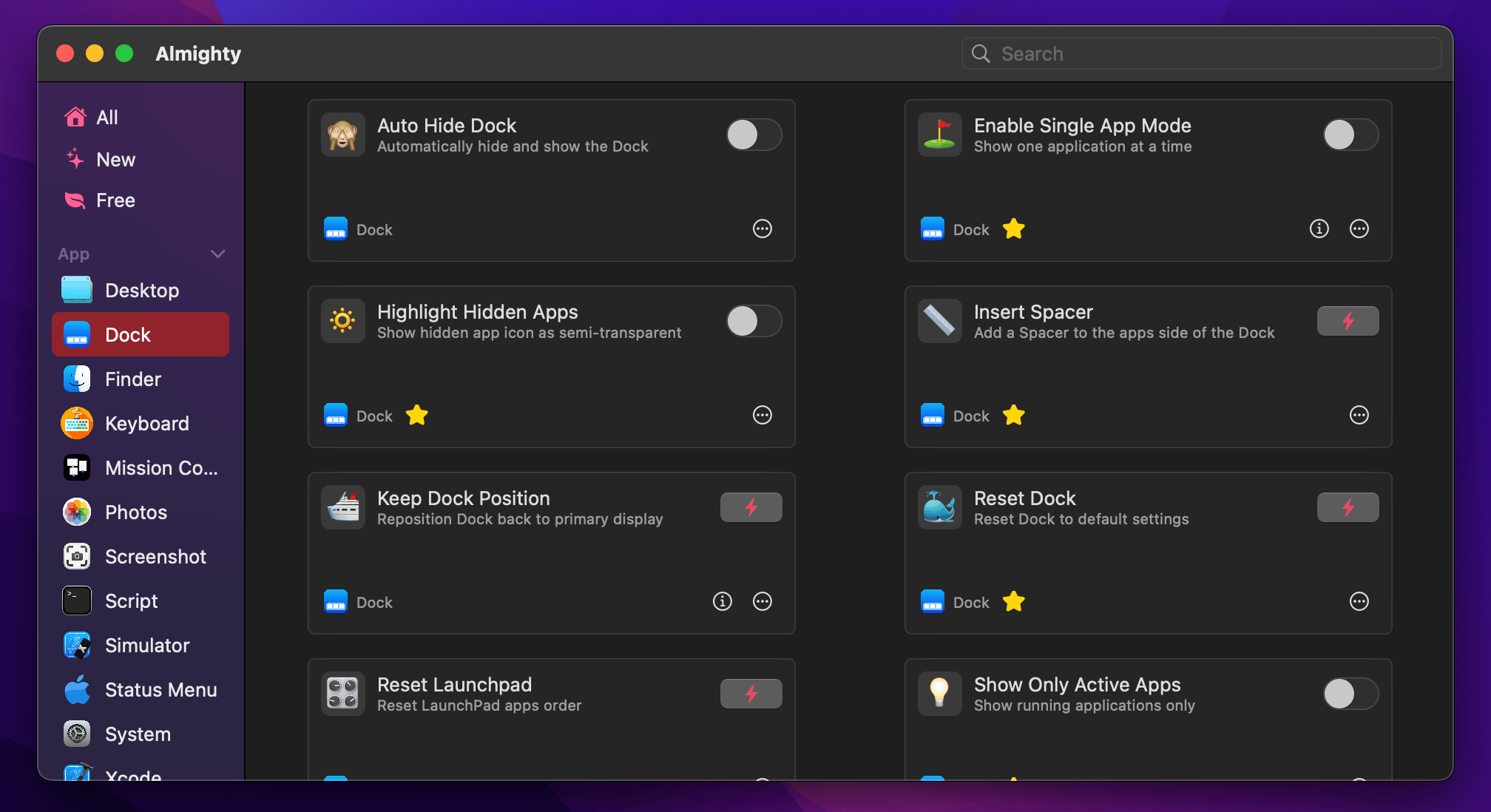The height and width of the screenshot is (812, 1491).
Task: Show info for Enable Single App Mode
Action: pos(1319,229)
